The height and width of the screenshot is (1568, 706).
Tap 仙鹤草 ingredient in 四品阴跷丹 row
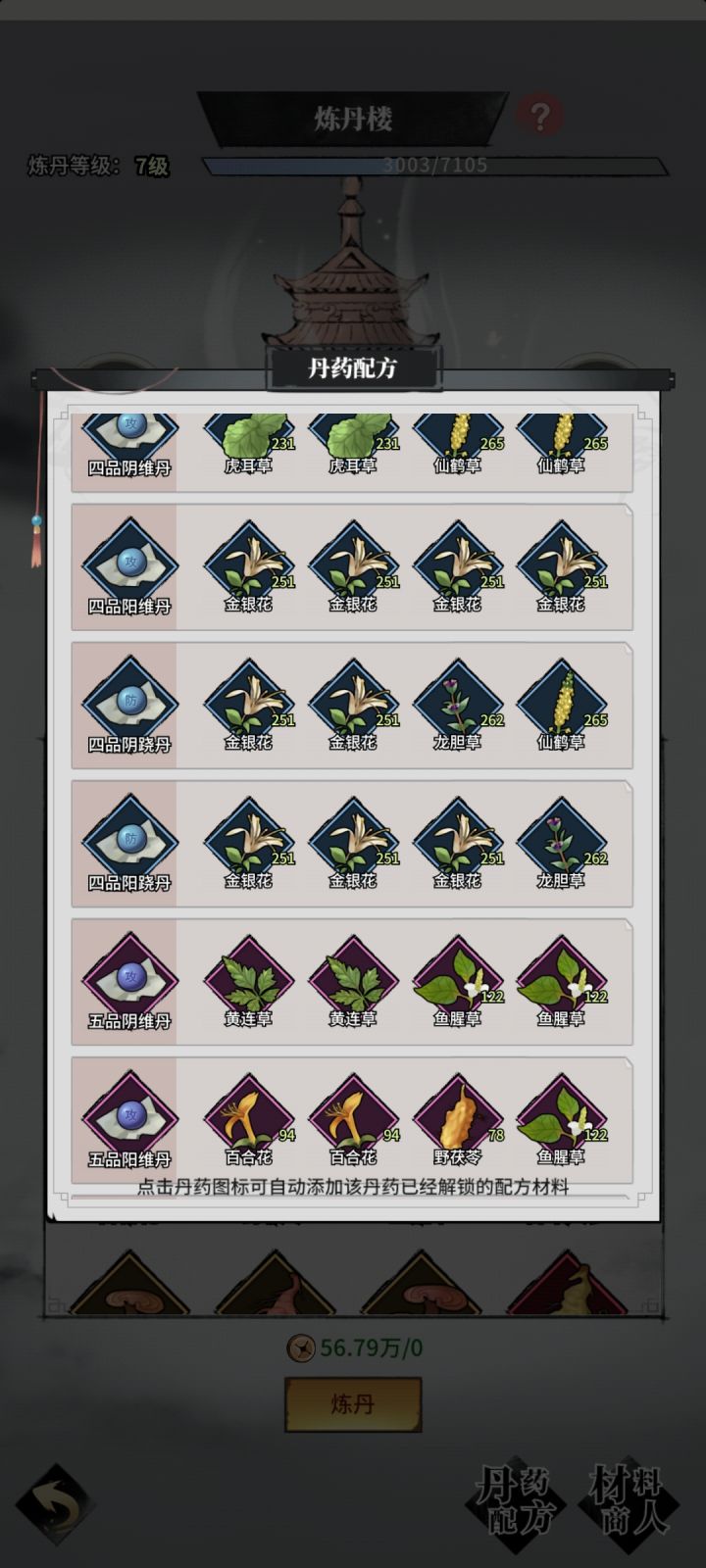tap(561, 706)
